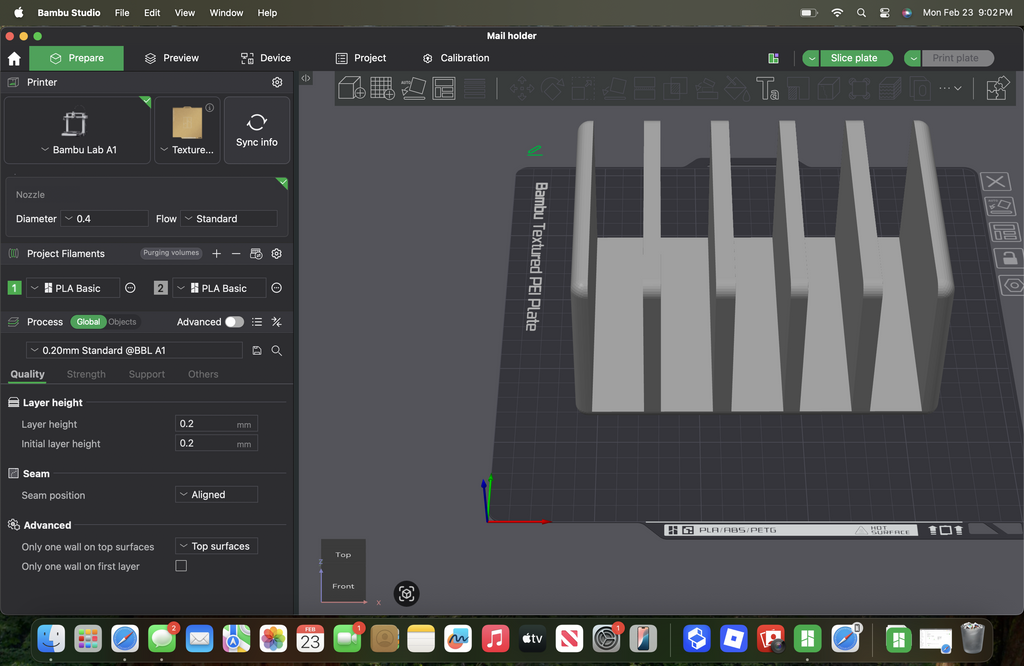
Task: Toggle the Advanced settings switch
Action: [x=234, y=322]
